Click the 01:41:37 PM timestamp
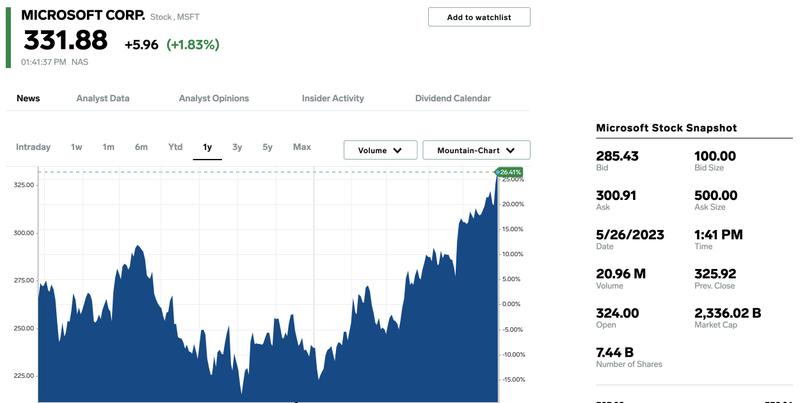Screen dimensions: 800x403 (43, 62)
